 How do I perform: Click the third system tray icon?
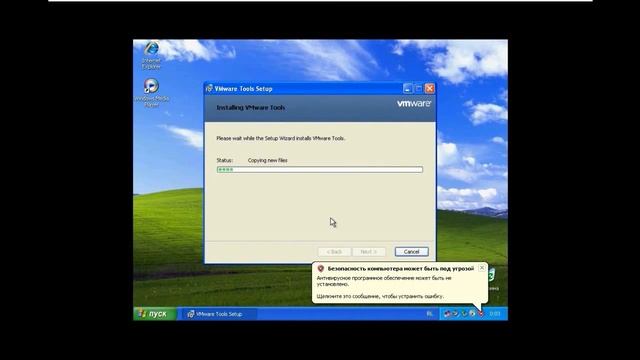(x=464, y=313)
